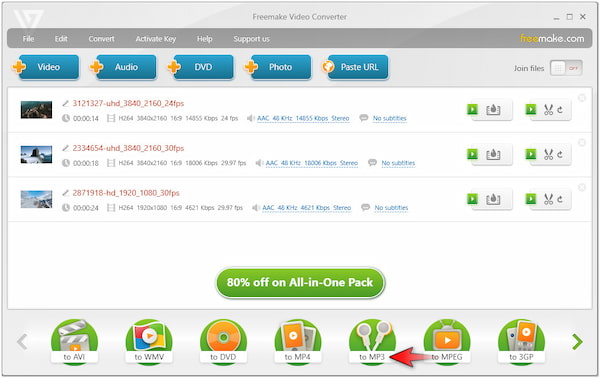Screen dimensions: 600x378
Task: Open the Convert menu
Action: (101, 39)
